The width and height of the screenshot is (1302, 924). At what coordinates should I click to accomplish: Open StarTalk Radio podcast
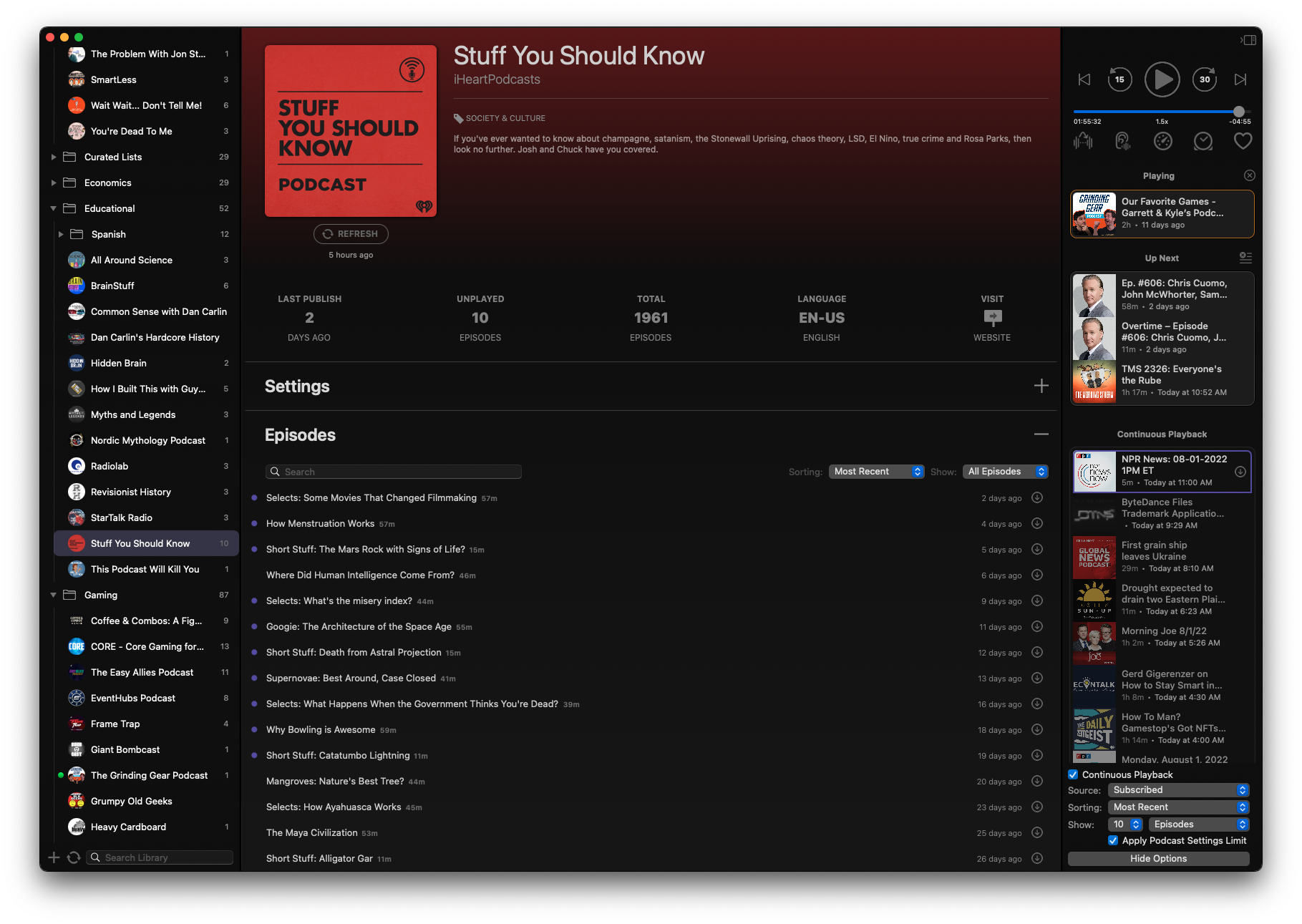tap(147, 517)
